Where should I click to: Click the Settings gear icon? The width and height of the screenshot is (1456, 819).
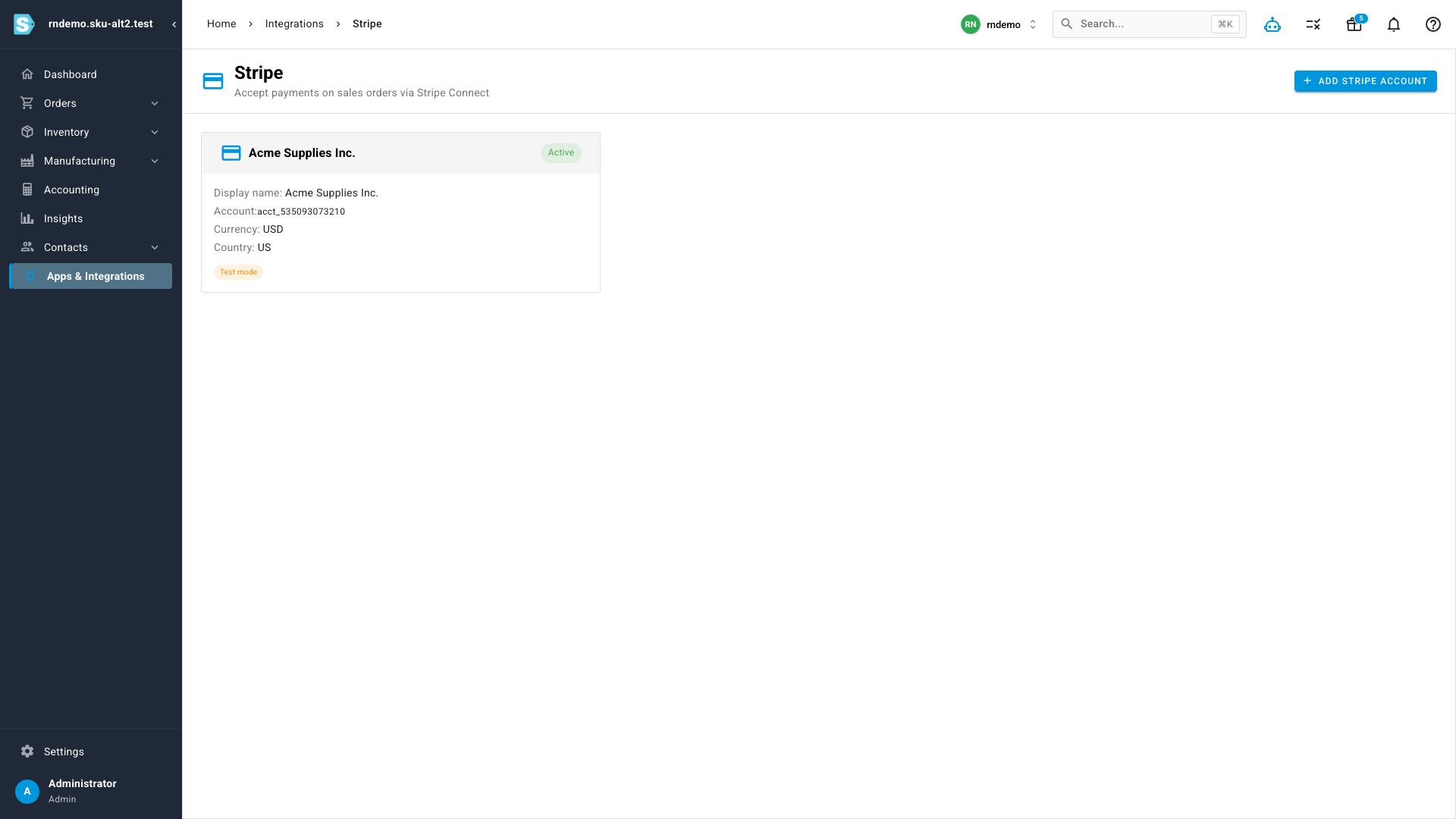(x=27, y=752)
